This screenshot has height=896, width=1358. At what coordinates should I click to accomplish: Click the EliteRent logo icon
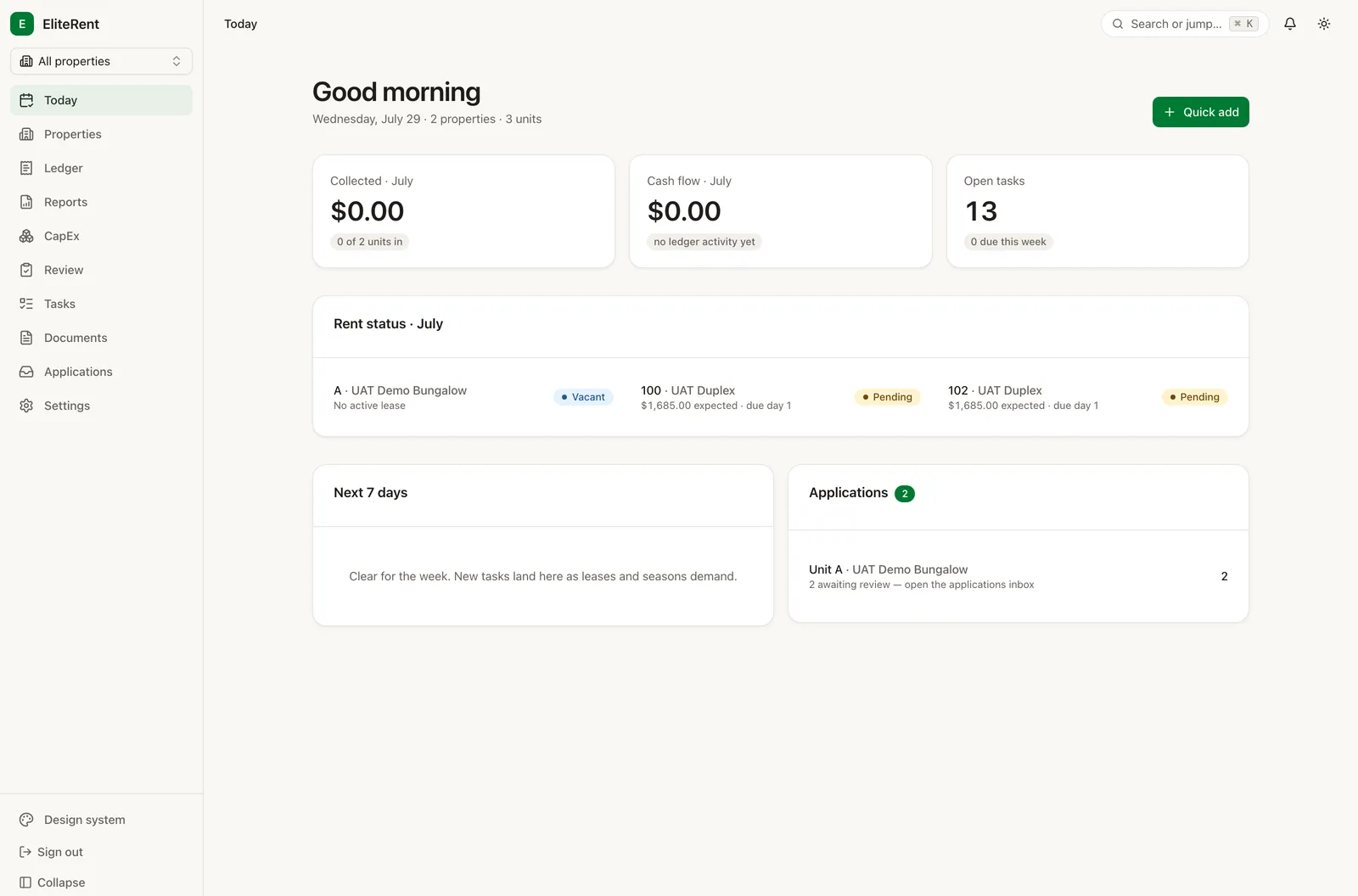tap(22, 24)
